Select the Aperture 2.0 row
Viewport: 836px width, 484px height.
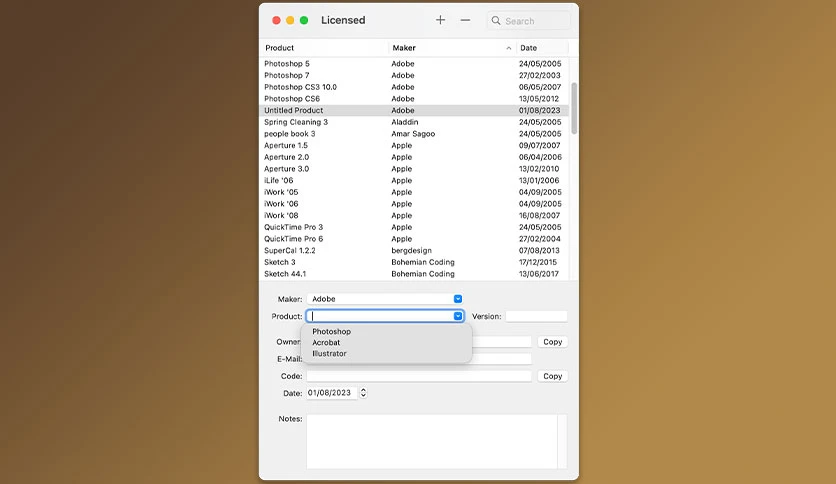414,157
